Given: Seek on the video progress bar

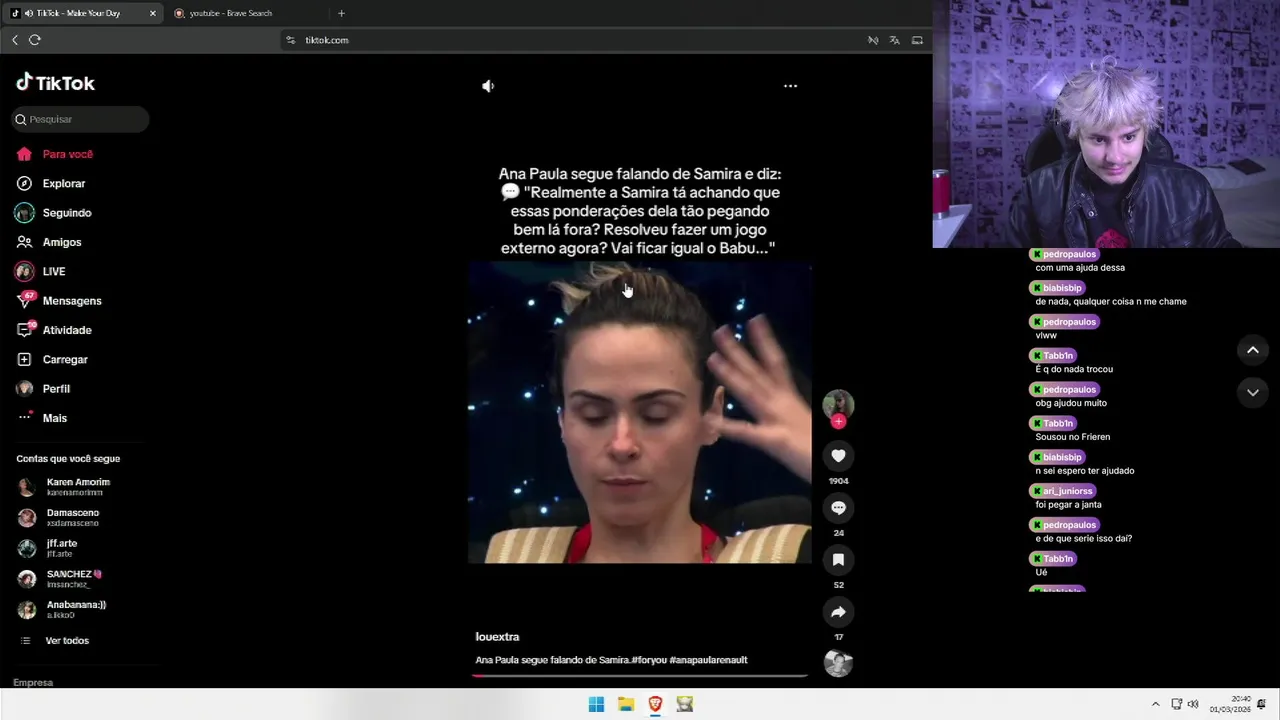Looking at the screenshot, I should click(x=640, y=675).
